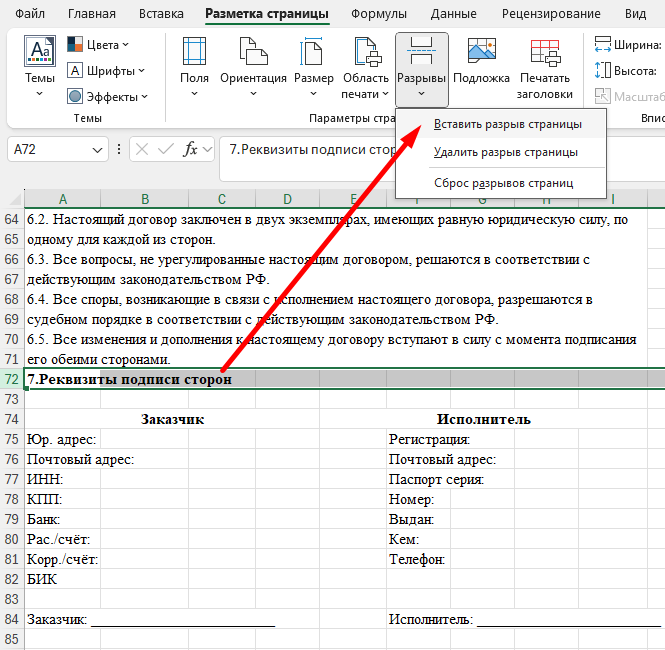665x650 pixels.
Task: Expand the Name Box dropdown arrow
Action: pos(97,150)
